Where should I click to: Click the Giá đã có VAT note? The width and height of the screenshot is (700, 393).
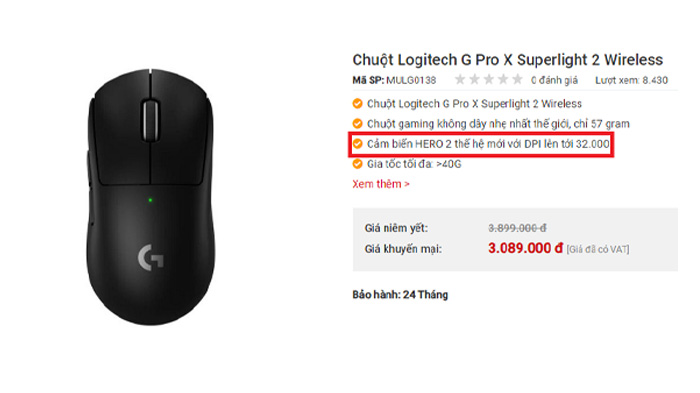pyautogui.click(x=598, y=249)
